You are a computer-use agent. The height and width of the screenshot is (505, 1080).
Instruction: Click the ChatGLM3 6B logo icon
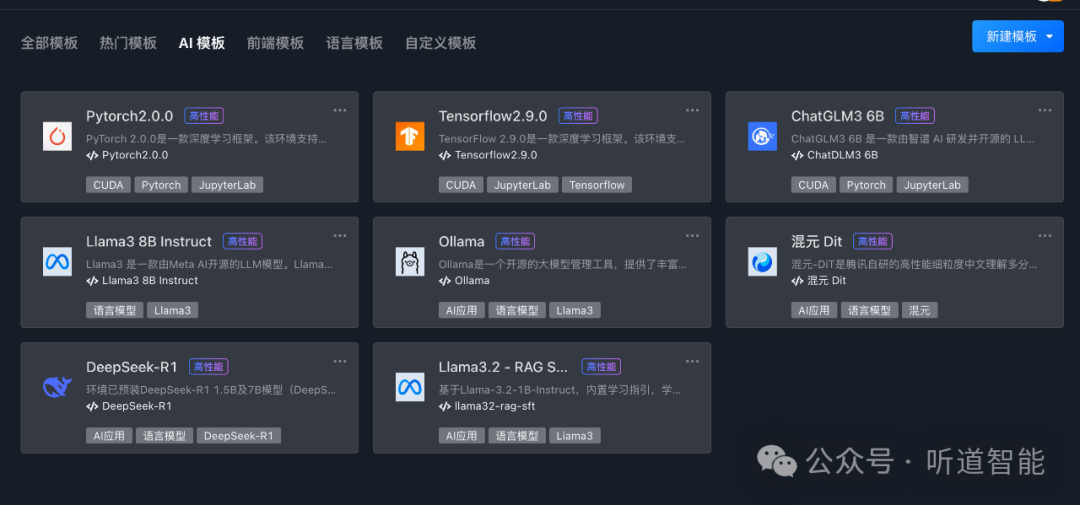pos(762,136)
